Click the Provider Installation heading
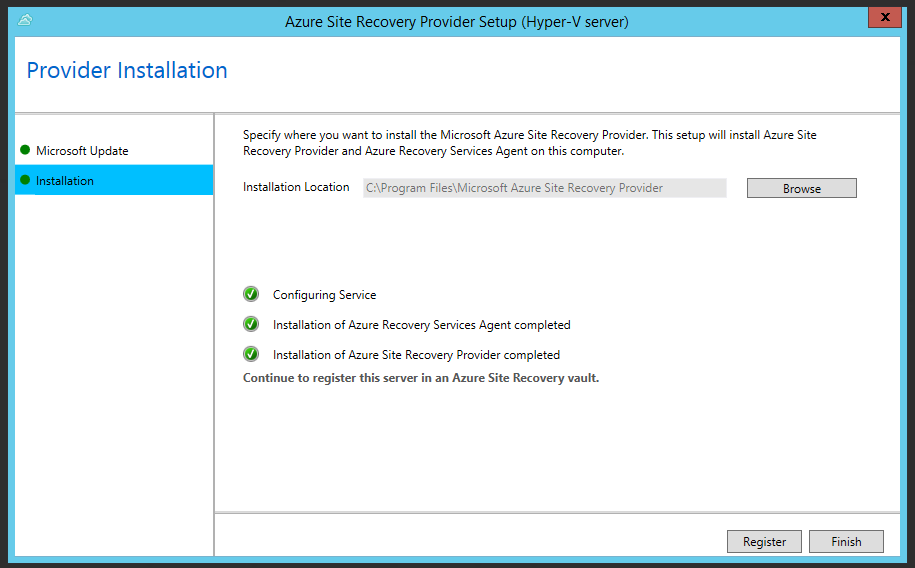 [127, 71]
